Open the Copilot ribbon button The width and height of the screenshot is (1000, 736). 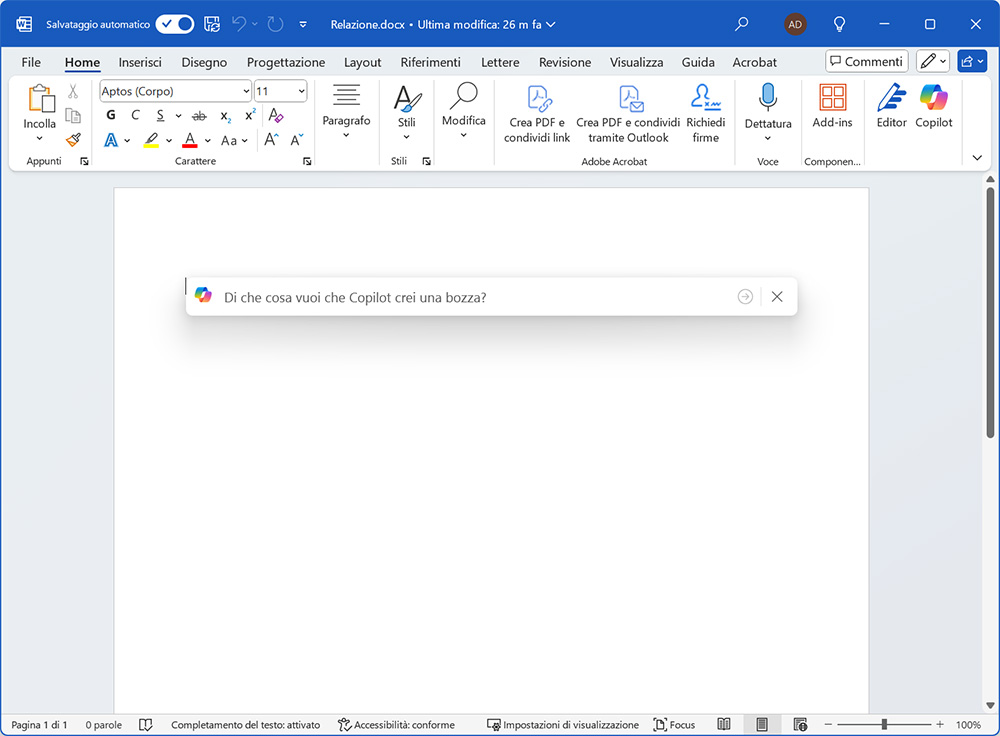click(x=933, y=107)
